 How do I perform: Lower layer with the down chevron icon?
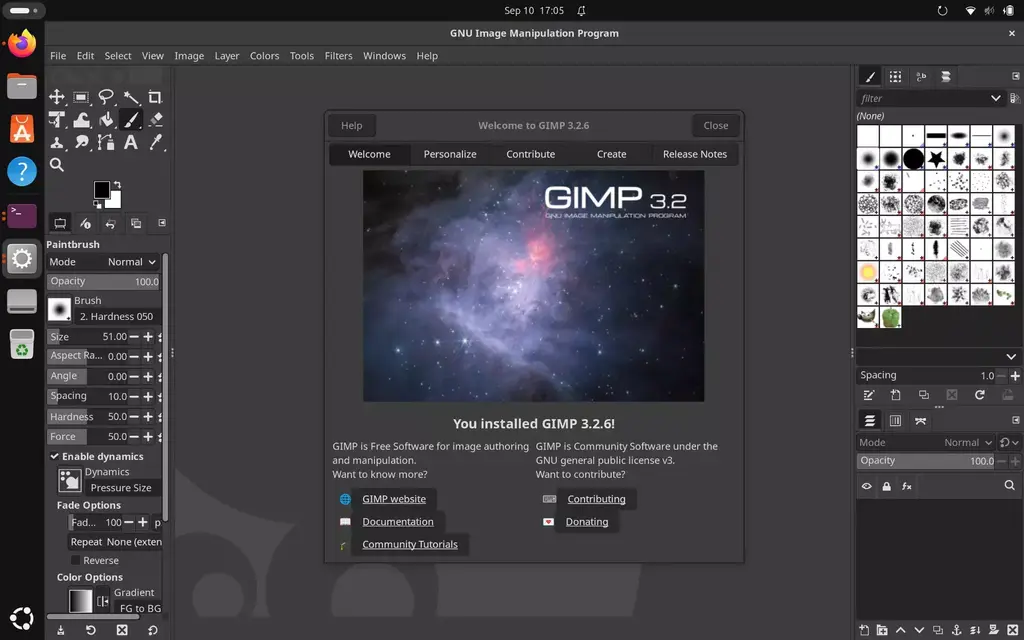coord(920,630)
